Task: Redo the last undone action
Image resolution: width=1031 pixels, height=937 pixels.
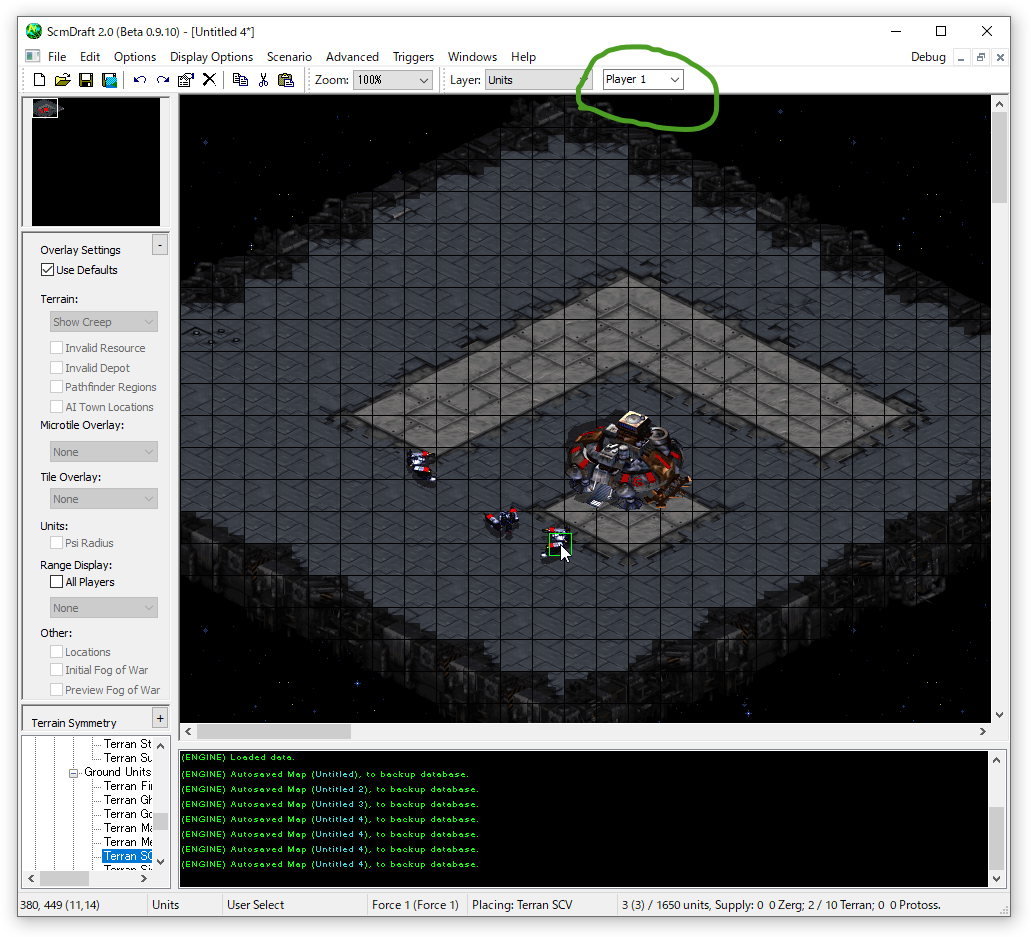Action: point(162,80)
